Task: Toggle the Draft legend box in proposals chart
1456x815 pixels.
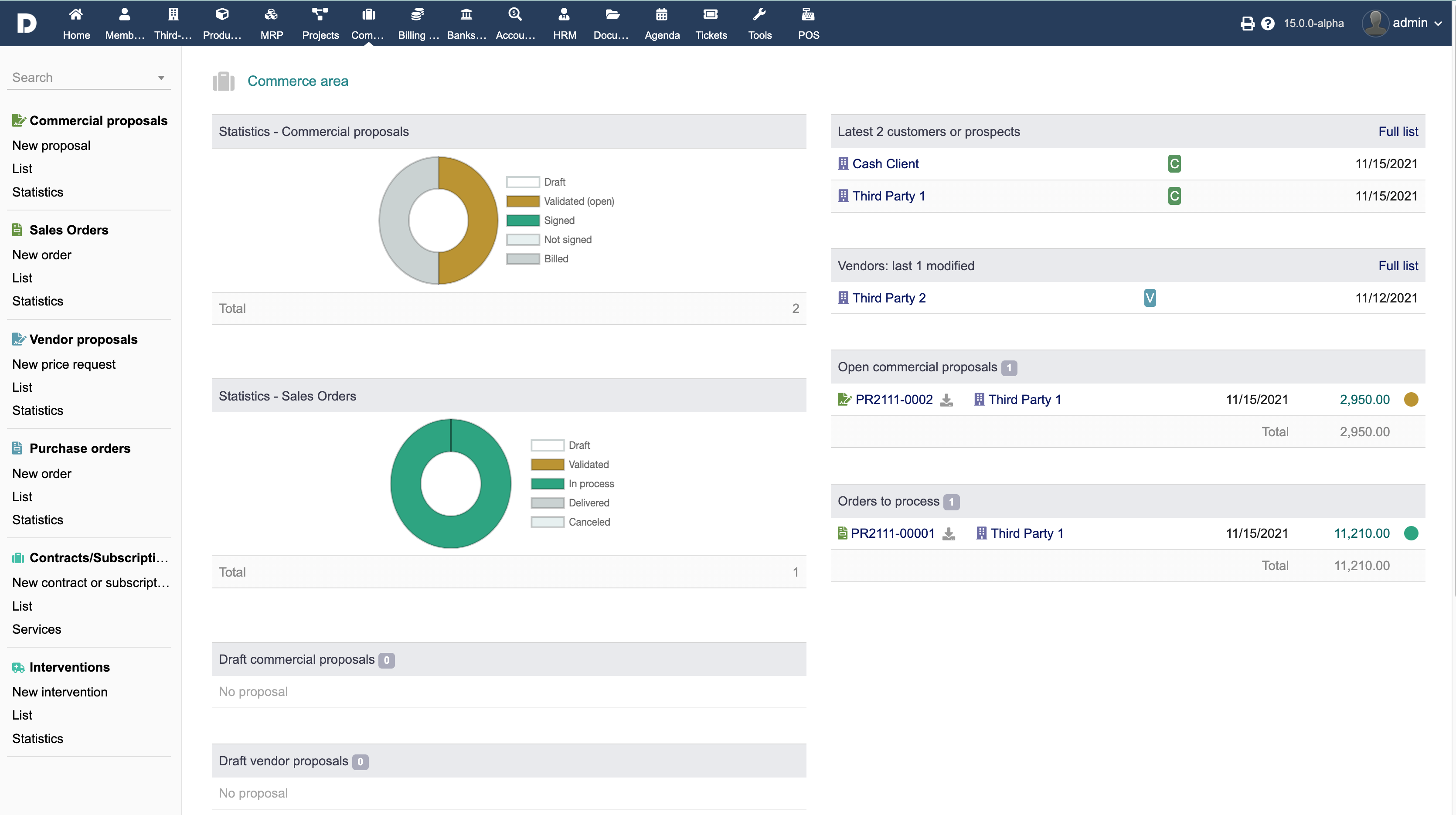Action: click(x=523, y=182)
